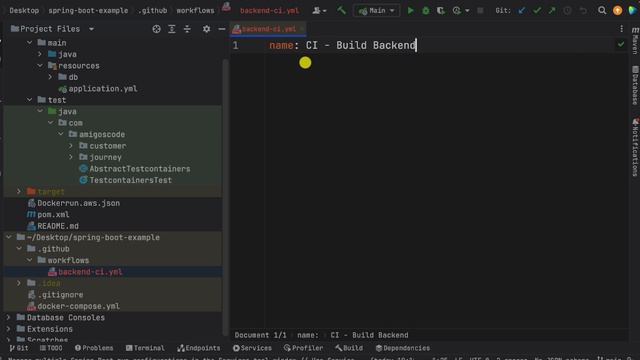The image size is (640, 360).
Task: Click spring-boot-example in navigation breadcrumb
Action: point(88,11)
